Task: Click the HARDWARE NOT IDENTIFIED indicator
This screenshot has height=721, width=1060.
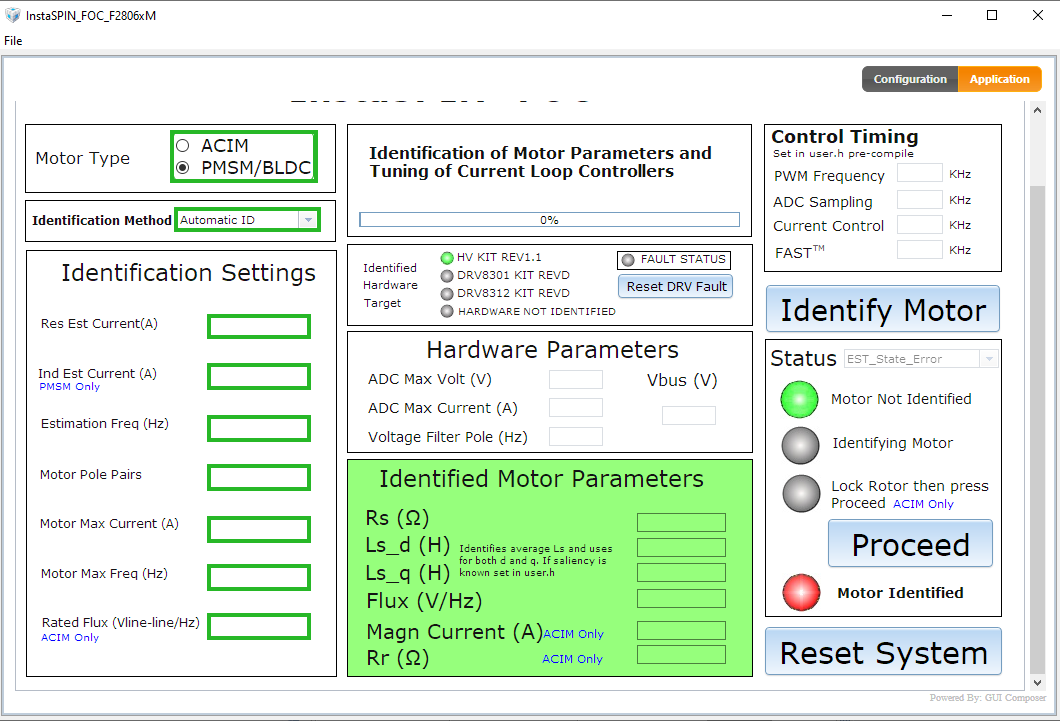Action: point(447,312)
